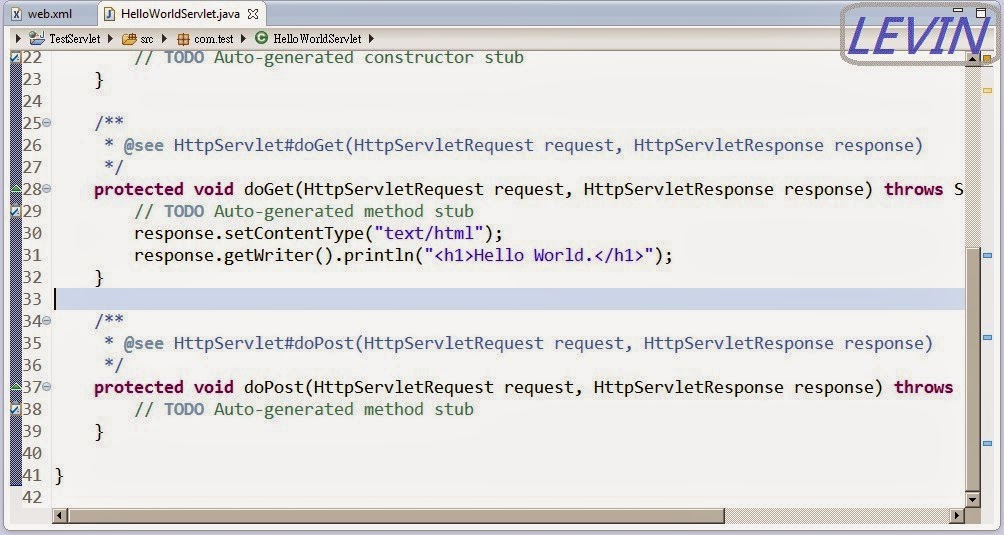Click the HelloWorldServlet class breadcrumb

[317, 39]
